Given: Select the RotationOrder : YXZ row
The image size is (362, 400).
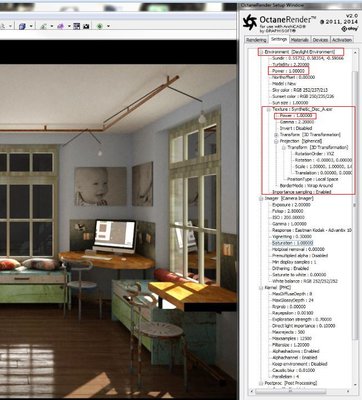Looking at the screenshot, I should click(x=316, y=154).
